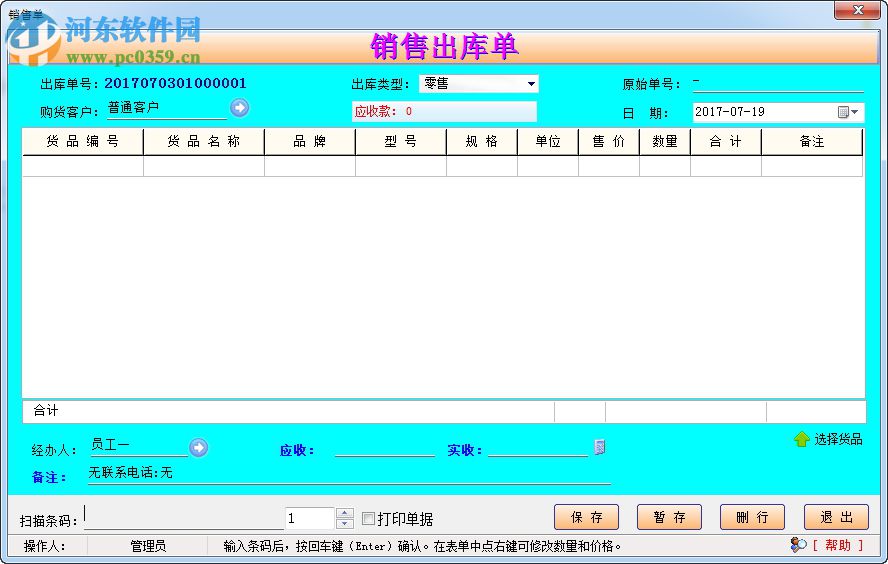Click the 保存 button
This screenshot has width=888, height=564.
pos(586,517)
